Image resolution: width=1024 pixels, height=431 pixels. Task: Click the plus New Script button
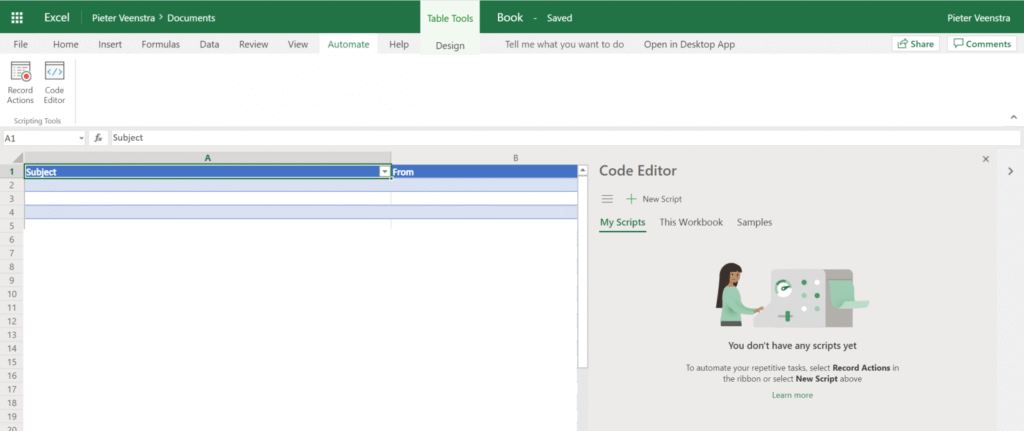[x=654, y=199]
